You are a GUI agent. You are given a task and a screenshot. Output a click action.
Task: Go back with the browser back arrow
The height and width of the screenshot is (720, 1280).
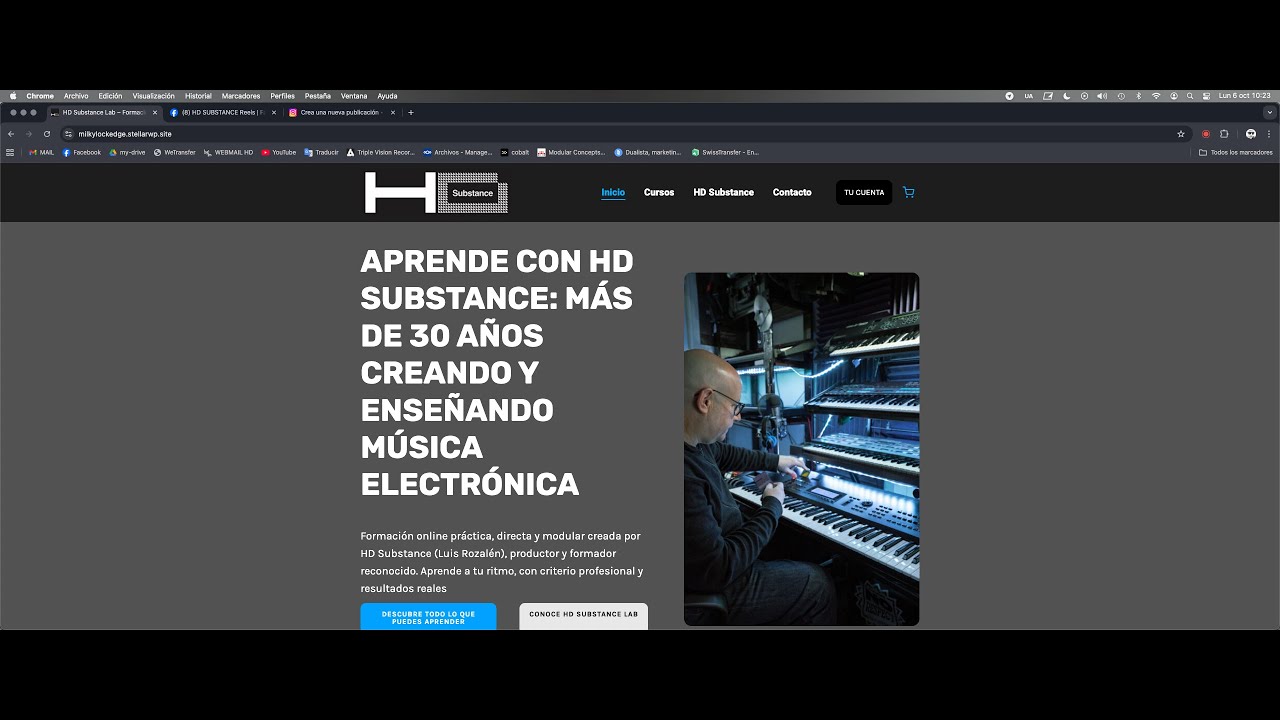(11, 134)
